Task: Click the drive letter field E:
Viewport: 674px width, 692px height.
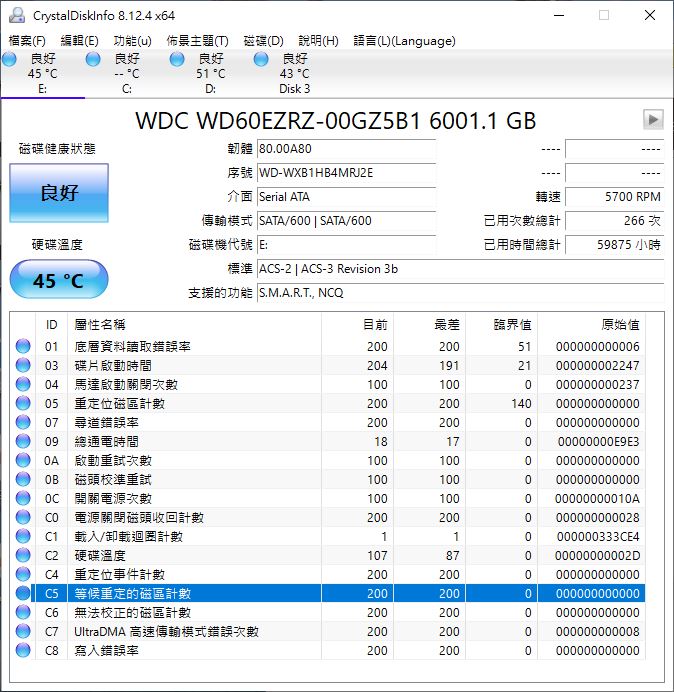Action: tap(346, 244)
